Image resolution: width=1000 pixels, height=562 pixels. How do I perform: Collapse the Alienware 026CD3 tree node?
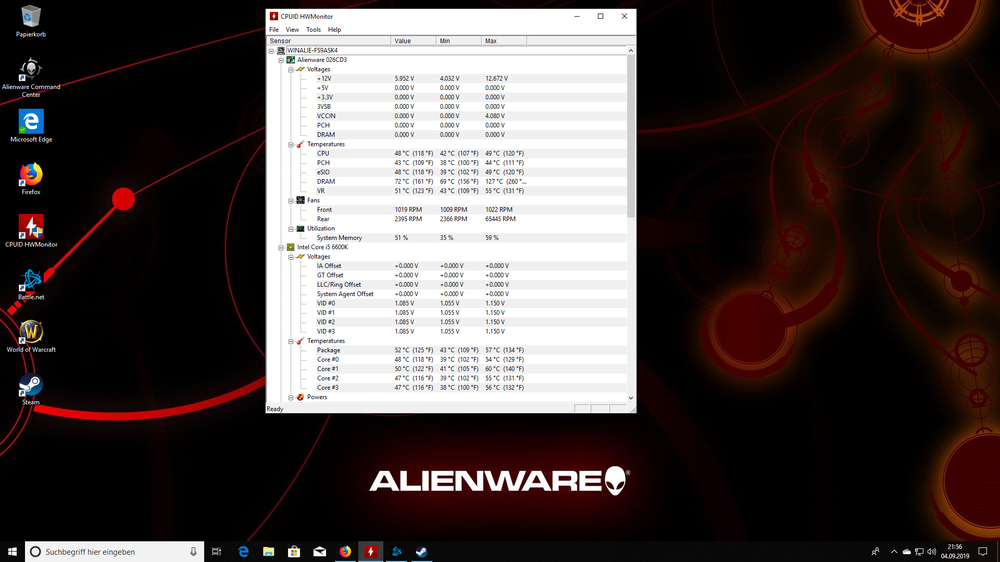coord(281,60)
